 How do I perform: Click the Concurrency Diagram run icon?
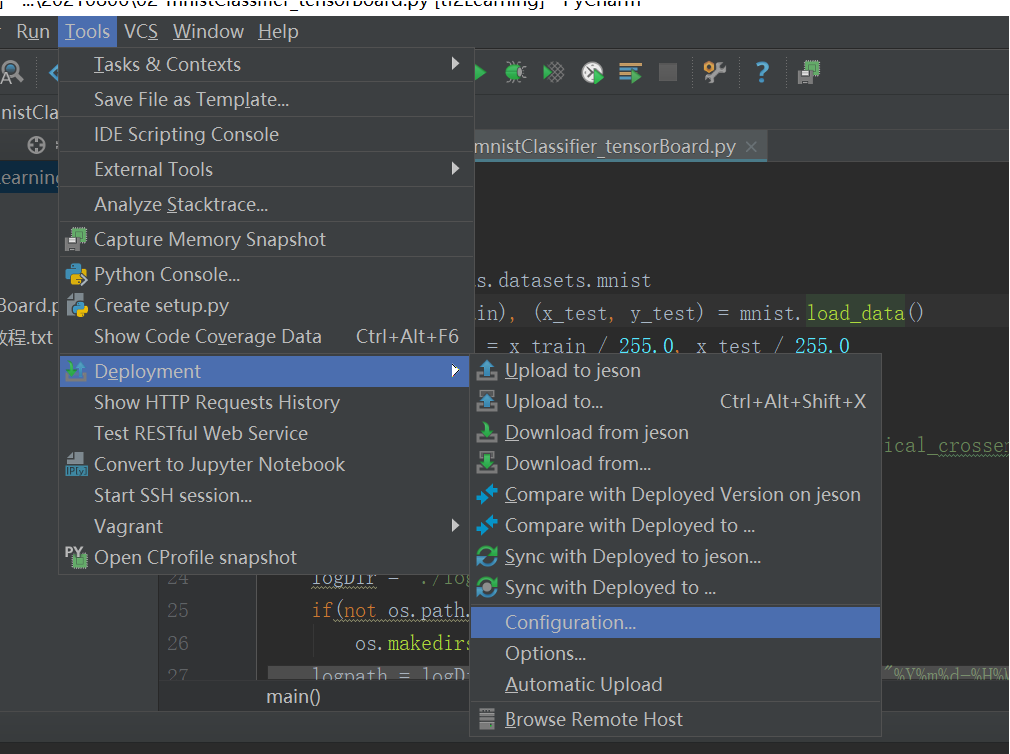630,72
